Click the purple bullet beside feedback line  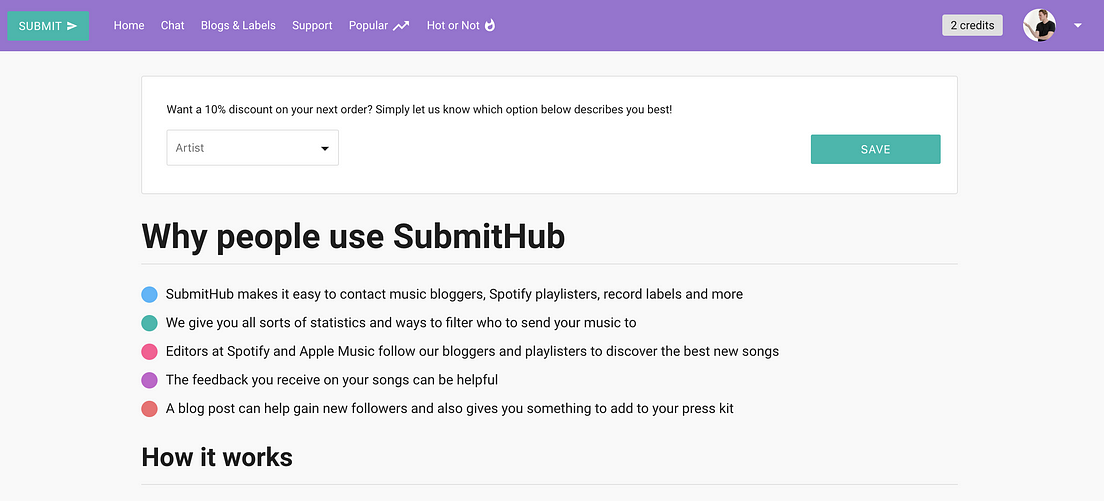(149, 380)
